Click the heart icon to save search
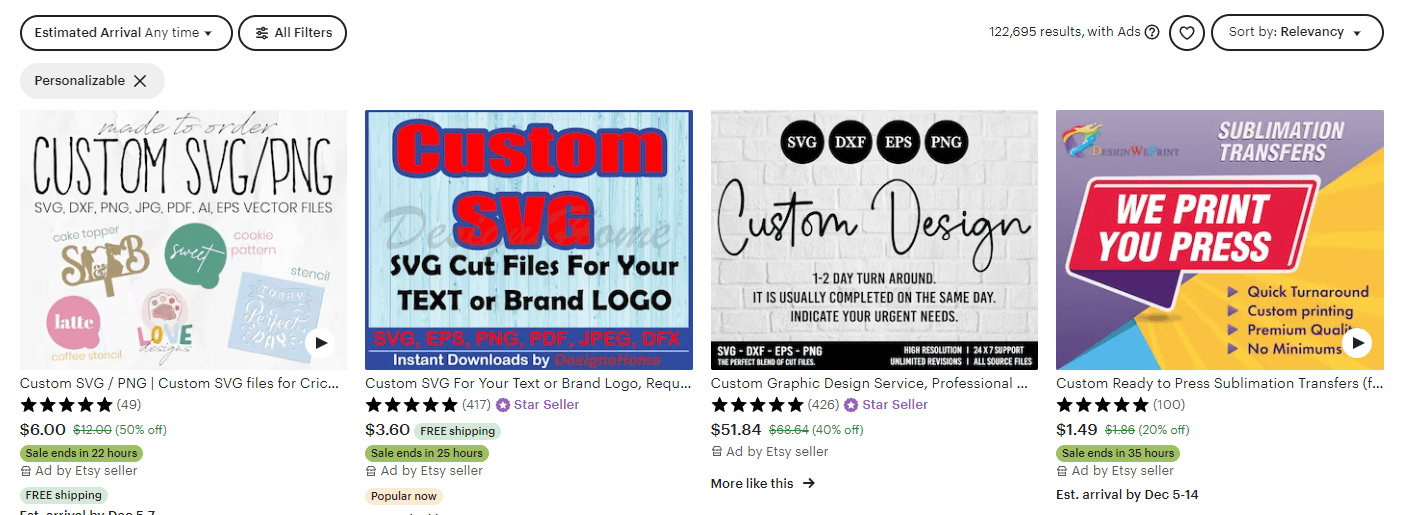 point(1187,33)
